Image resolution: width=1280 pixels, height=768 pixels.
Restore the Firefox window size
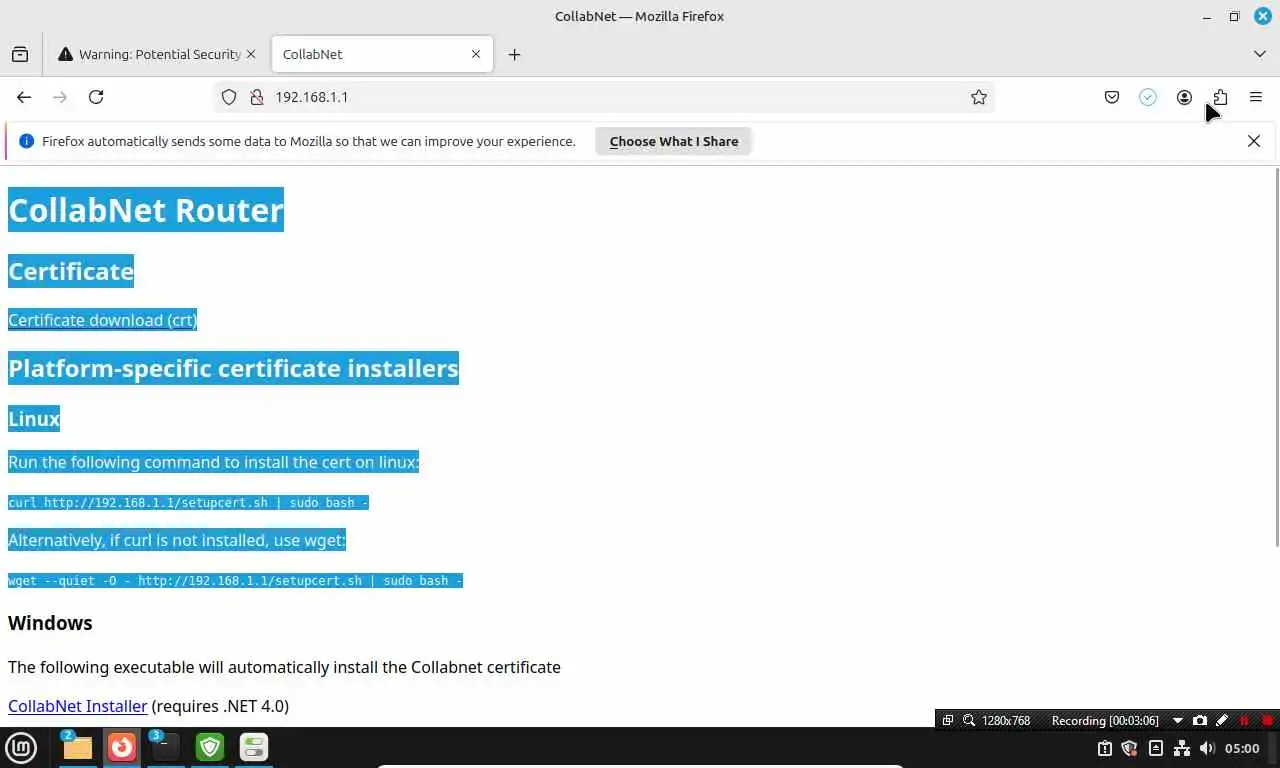pos(1234,16)
